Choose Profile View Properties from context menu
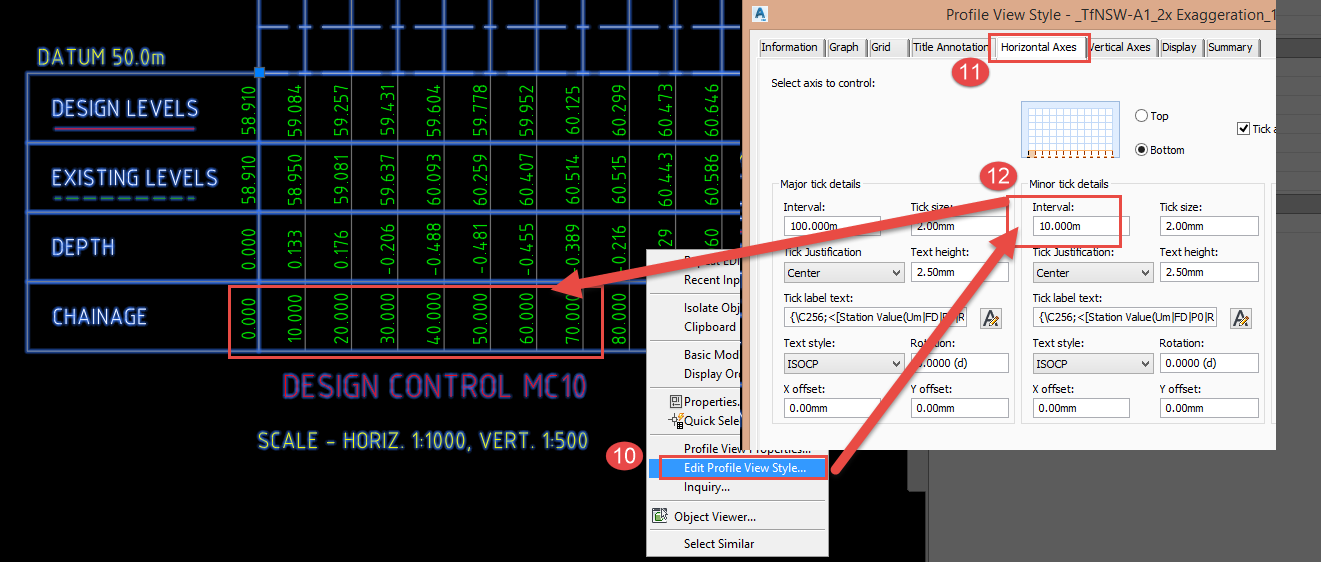The image size is (1321, 562). (x=747, y=449)
